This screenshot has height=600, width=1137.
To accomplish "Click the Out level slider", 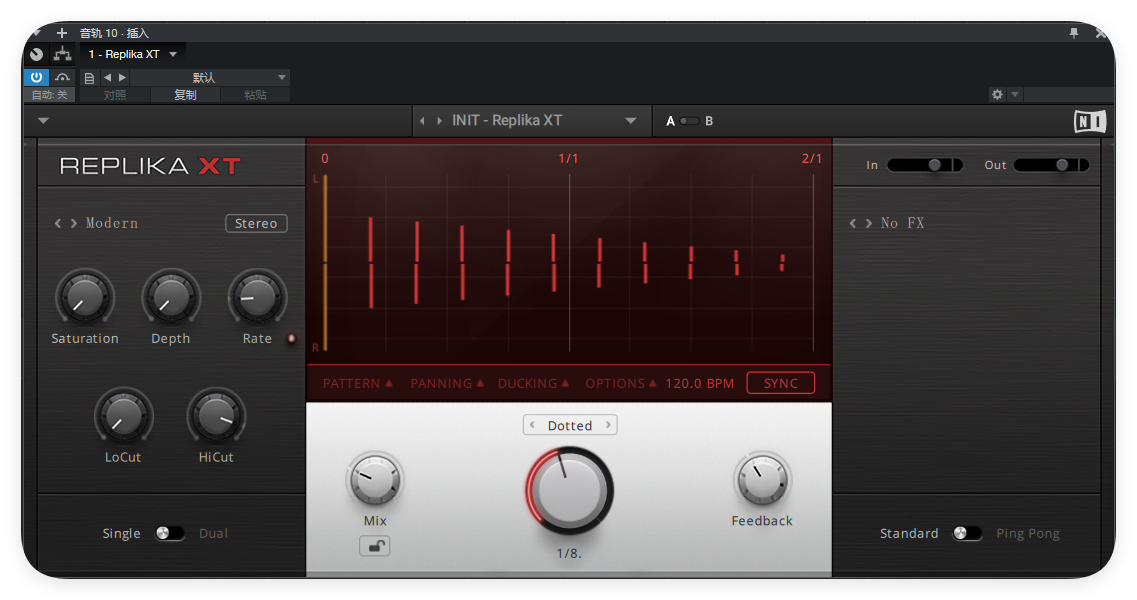I will pyautogui.click(x=1051, y=165).
